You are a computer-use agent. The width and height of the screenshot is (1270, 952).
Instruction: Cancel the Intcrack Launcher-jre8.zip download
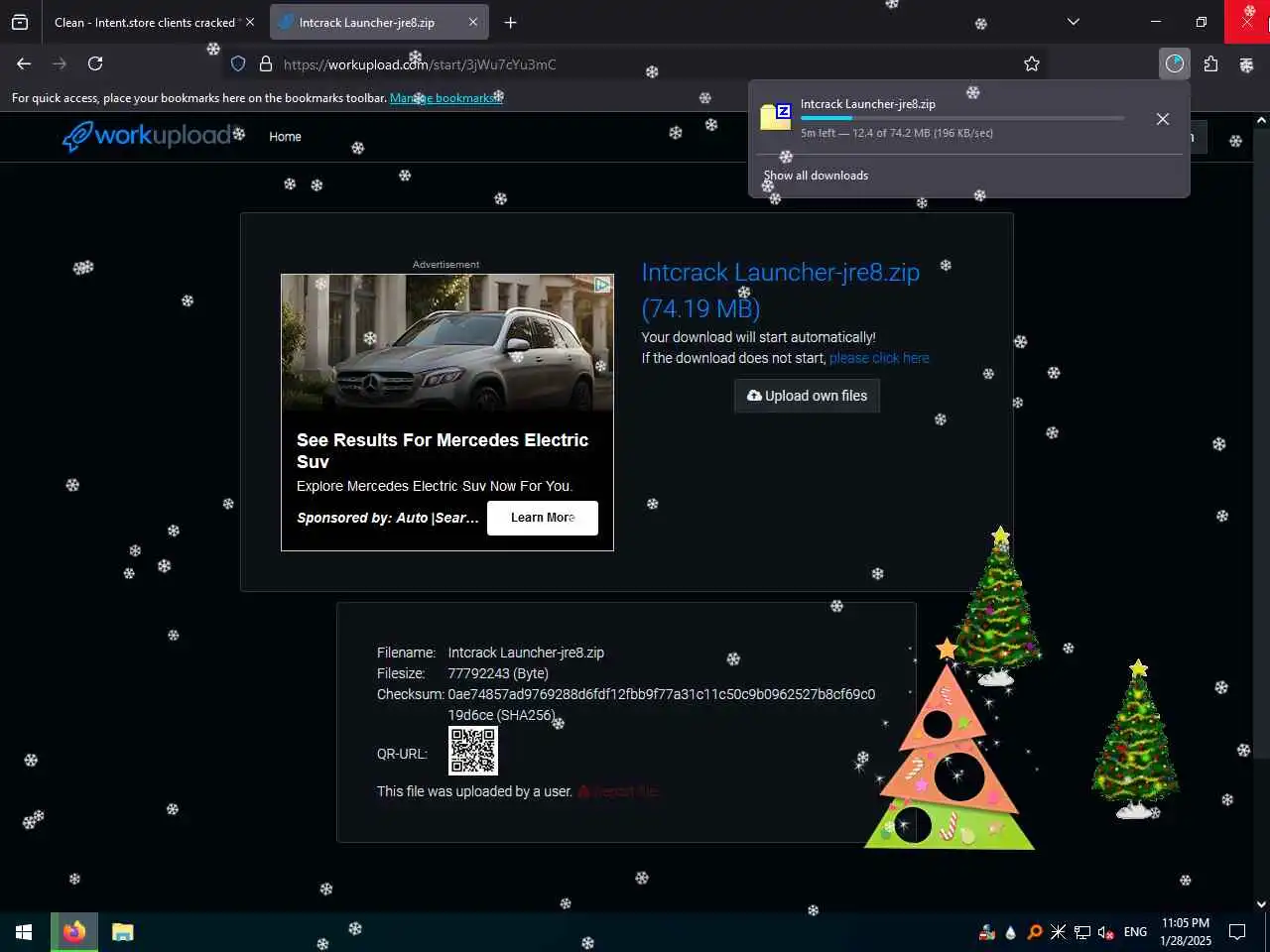(x=1163, y=119)
